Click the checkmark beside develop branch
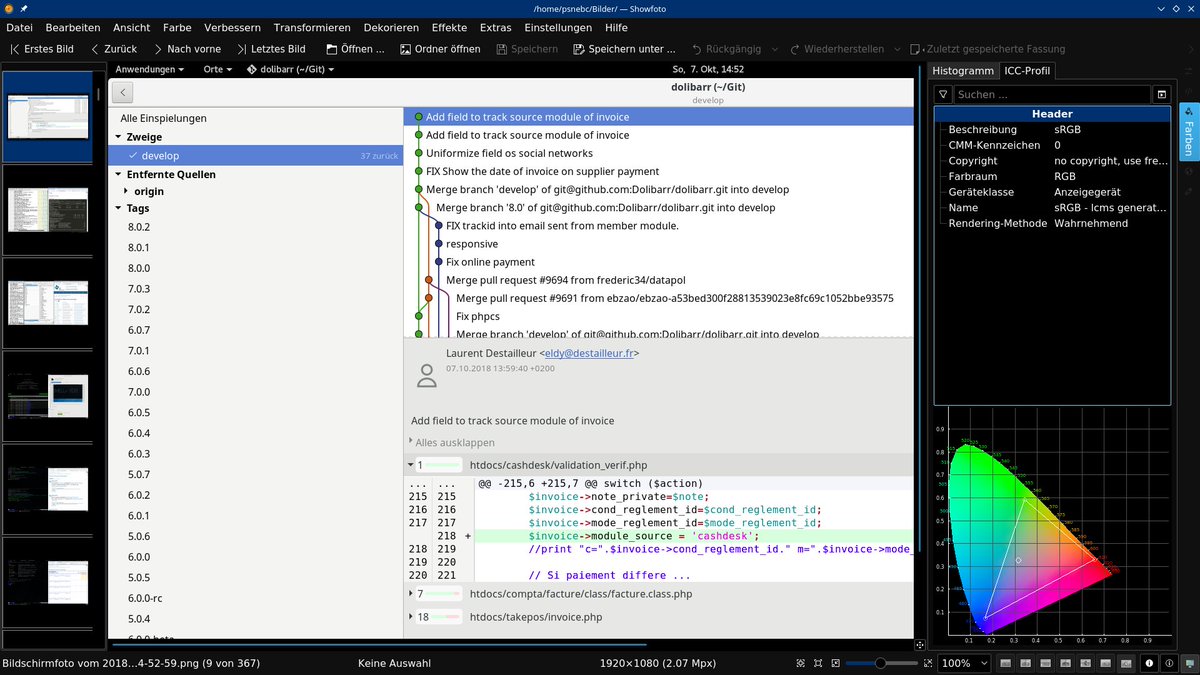This screenshot has height=675, width=1200. coord(132,156)
